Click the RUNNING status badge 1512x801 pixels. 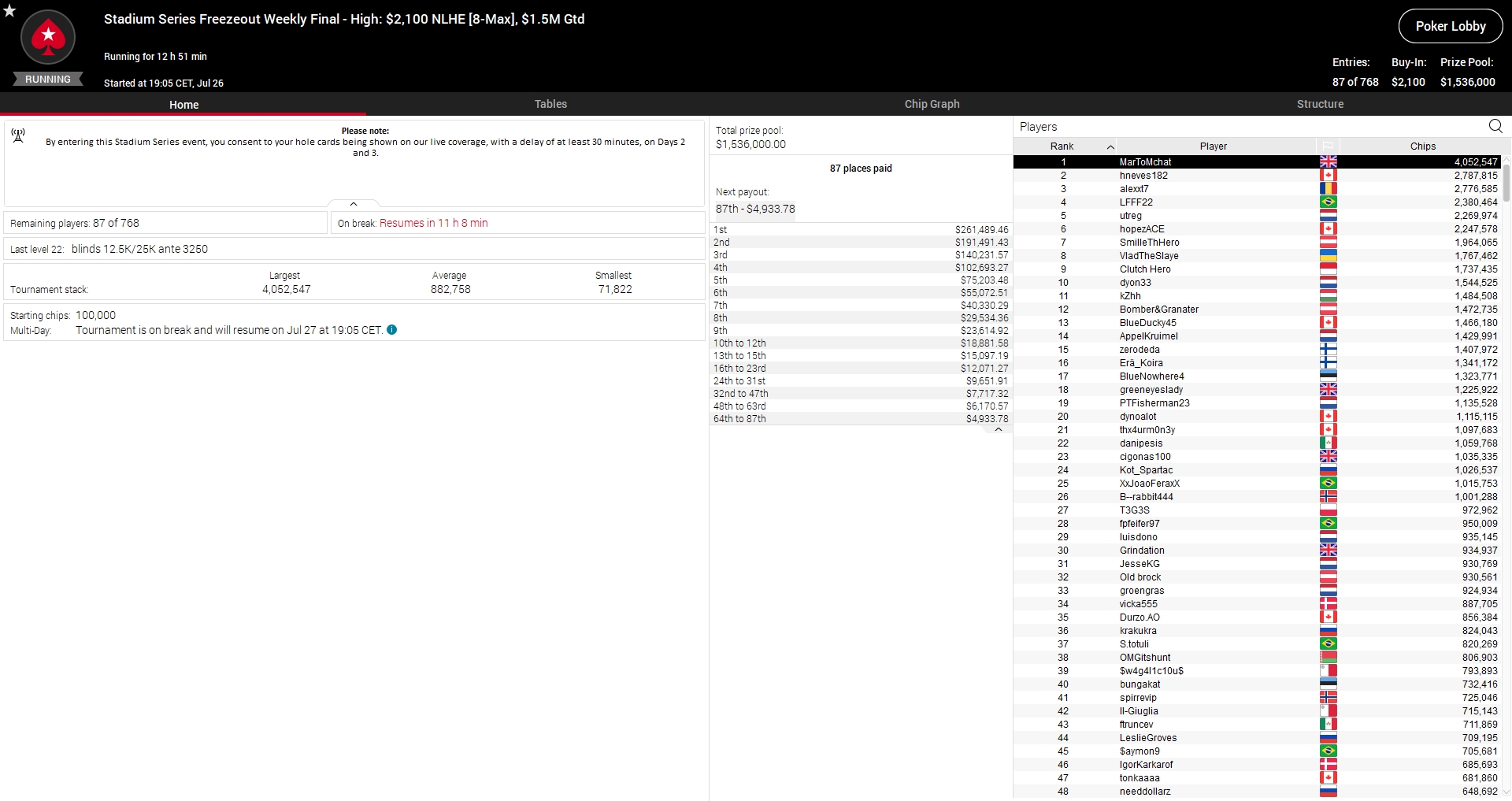coord(47,79)
